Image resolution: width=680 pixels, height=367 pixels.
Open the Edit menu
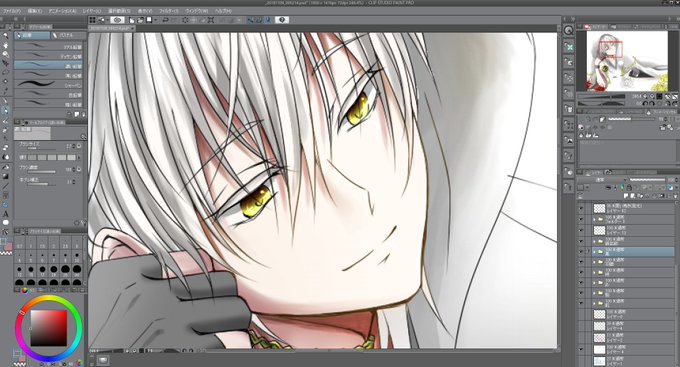pos(35,11)
